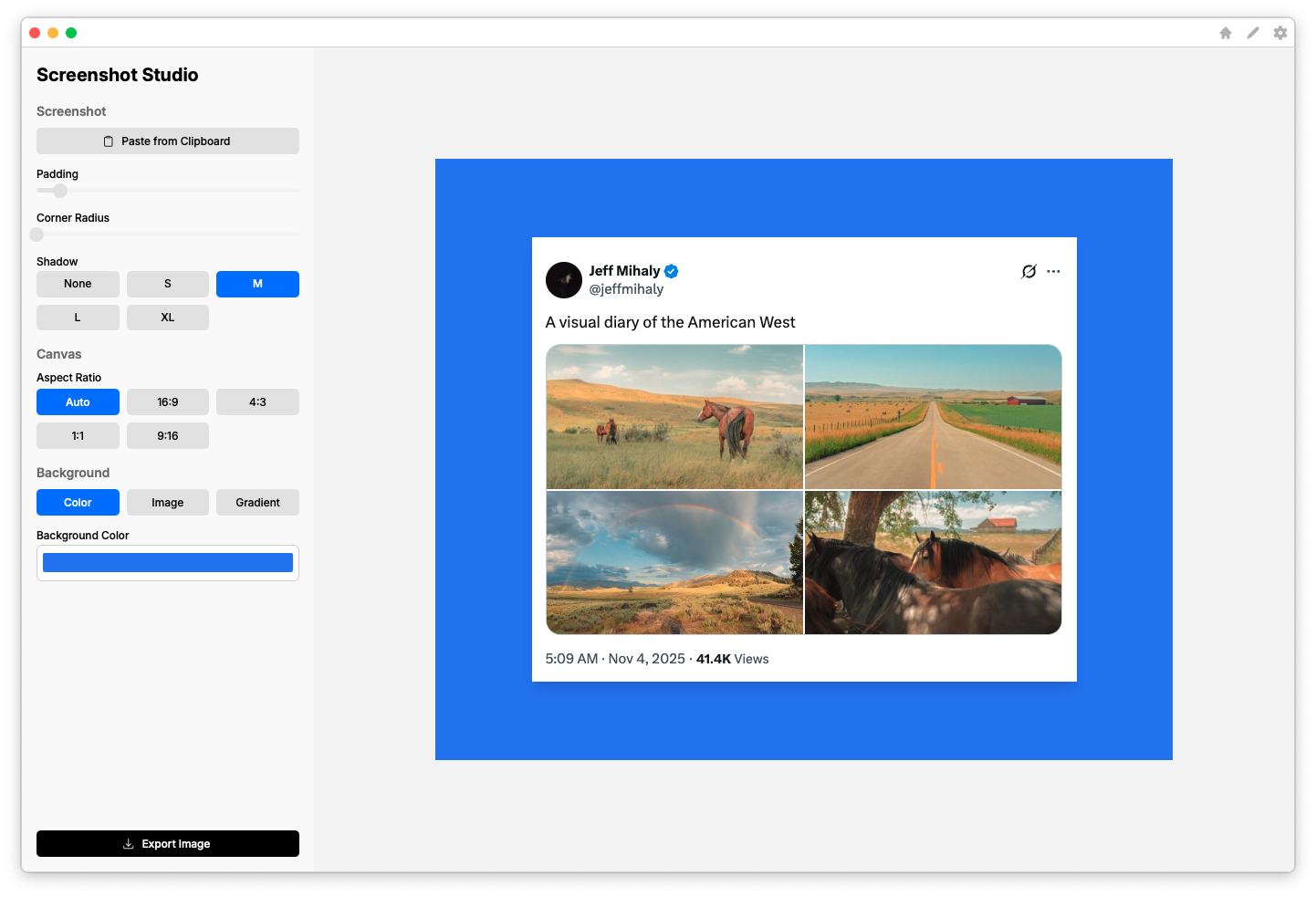Click the pencil edit icon
Viewport: 1316px width, 897px height.
[x=1253, y=33]
